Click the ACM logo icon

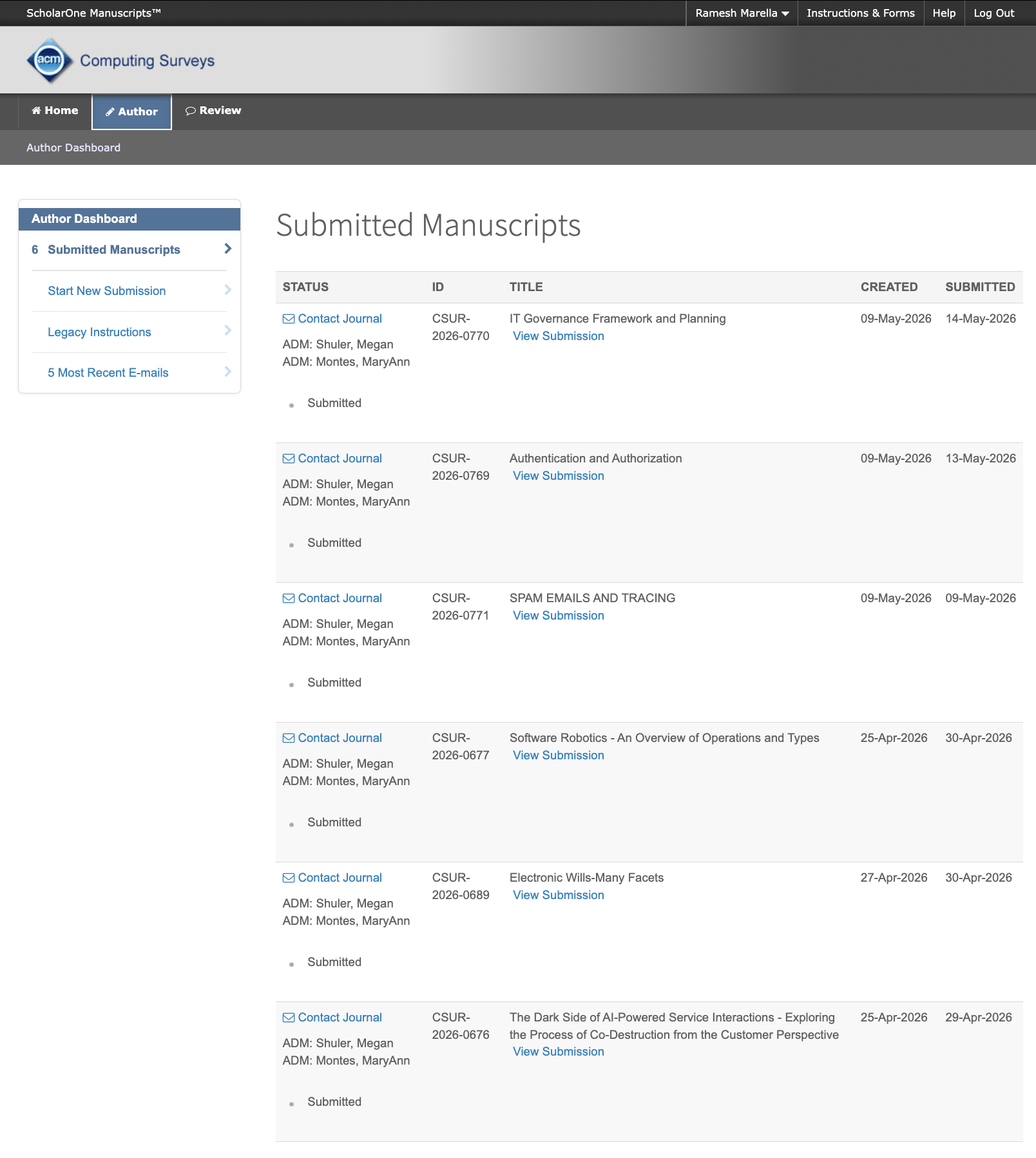pos(50,61)
